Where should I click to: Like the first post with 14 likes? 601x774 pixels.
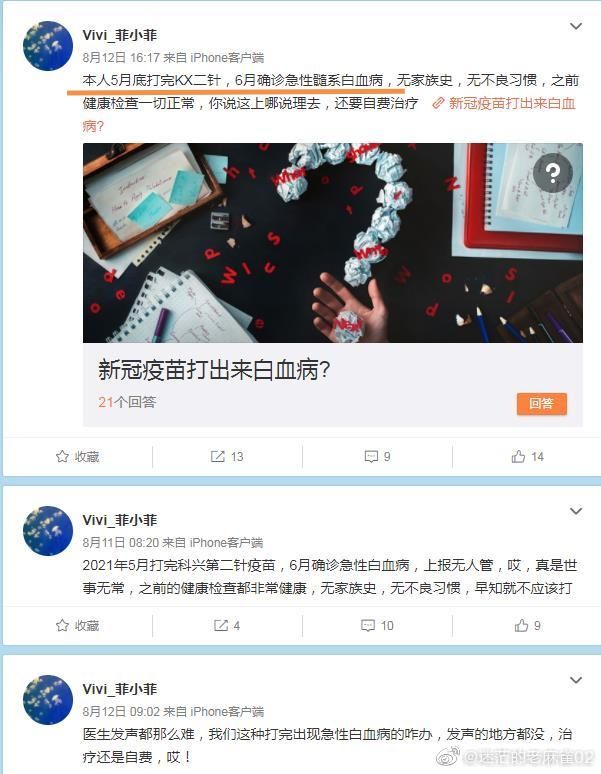point(518,457)
